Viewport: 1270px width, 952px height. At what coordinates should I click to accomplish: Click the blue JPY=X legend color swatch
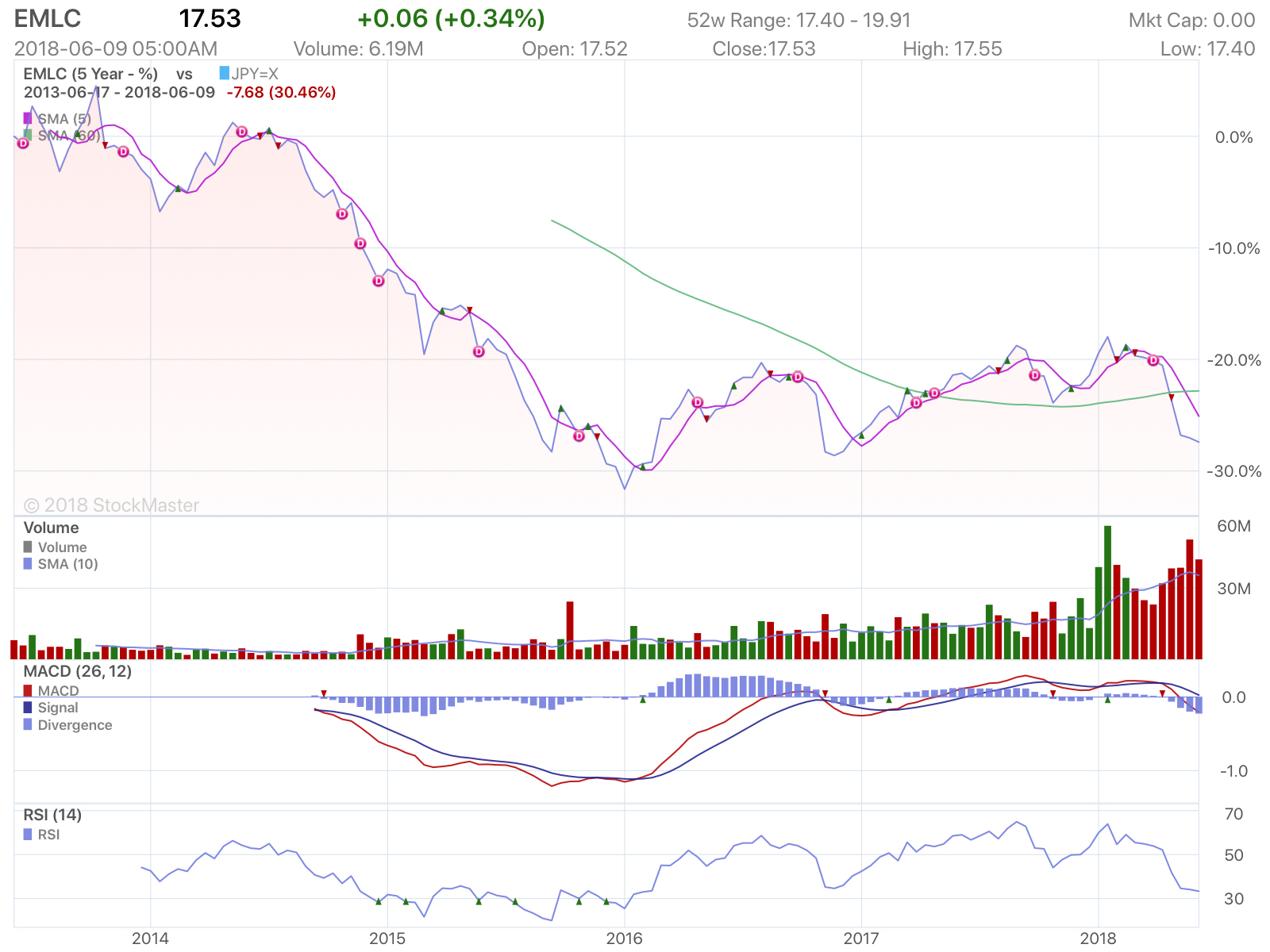point(225,74)
